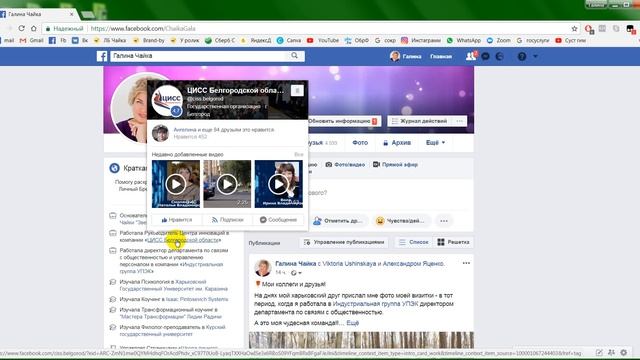Open notifications globe icon

click(499, 56)
